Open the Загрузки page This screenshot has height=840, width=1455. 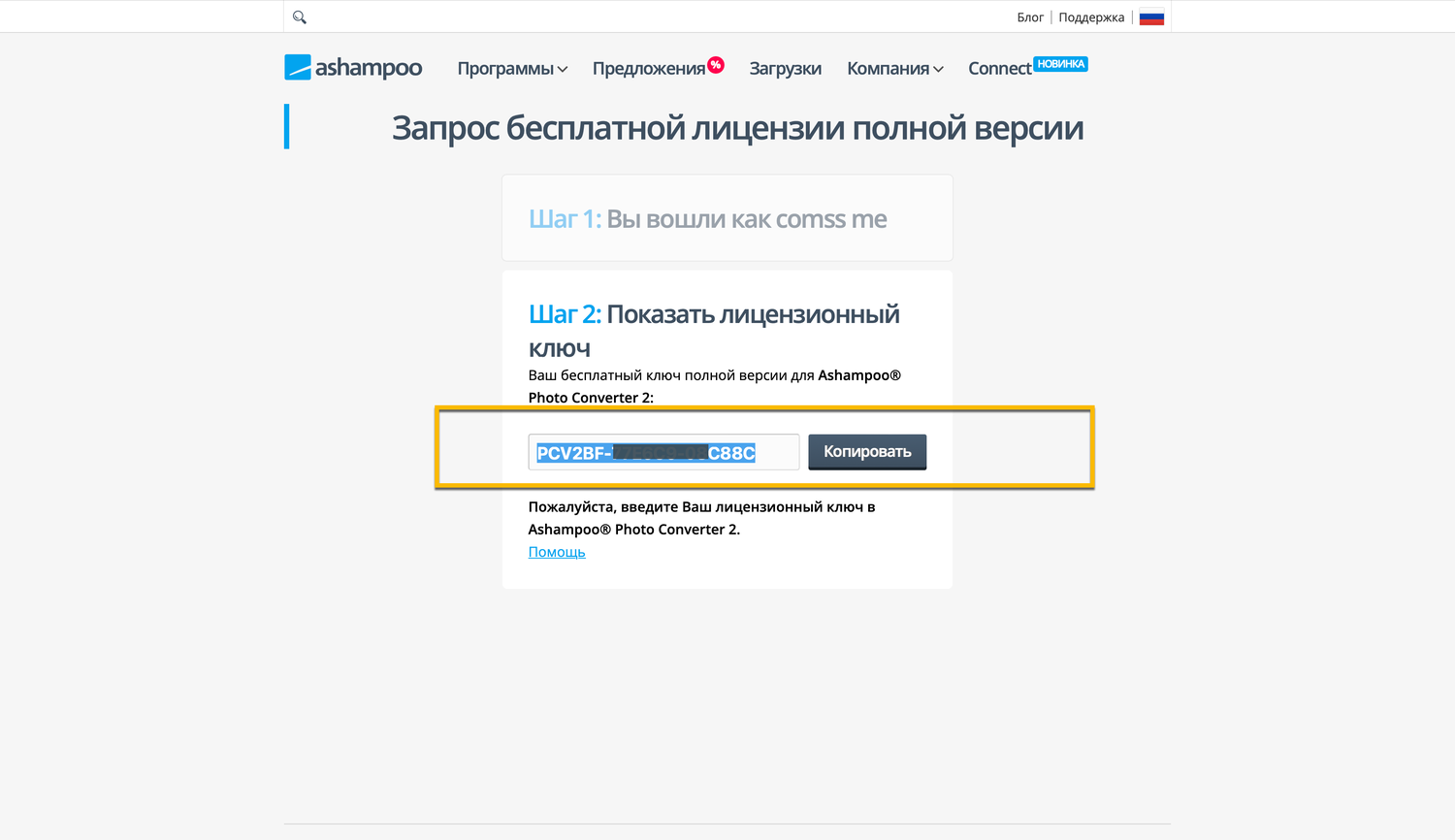pyautogui.click(x=786, y=68)
